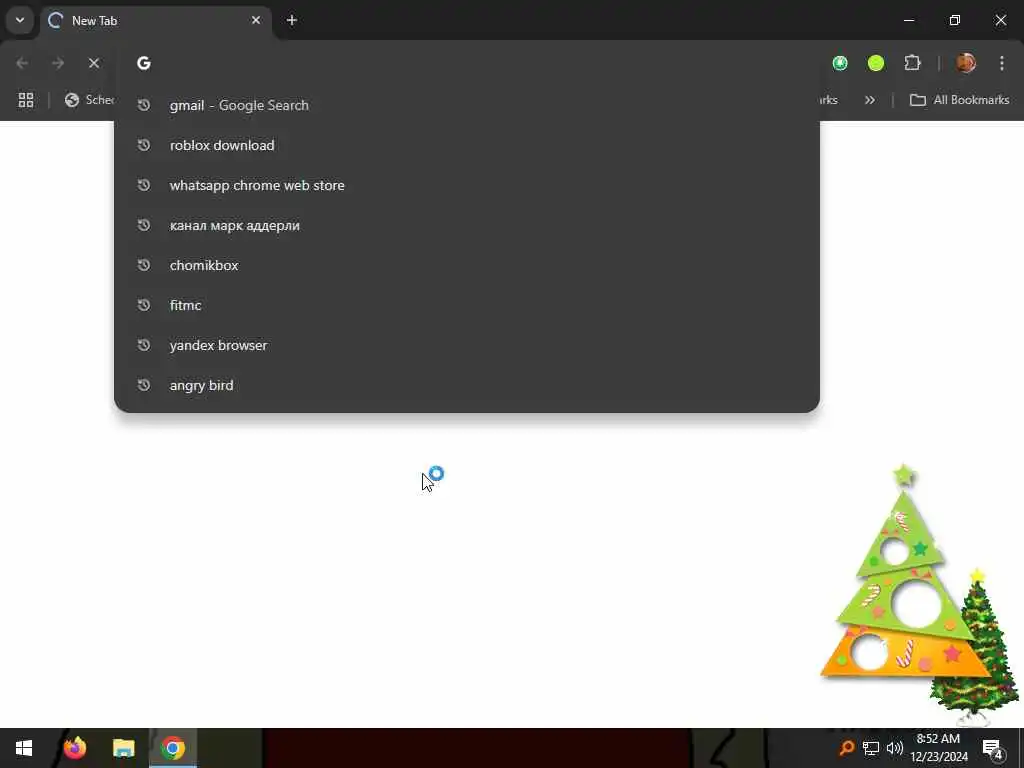Stop loading the page
The image size is (1024, 768).
(94, 63)
